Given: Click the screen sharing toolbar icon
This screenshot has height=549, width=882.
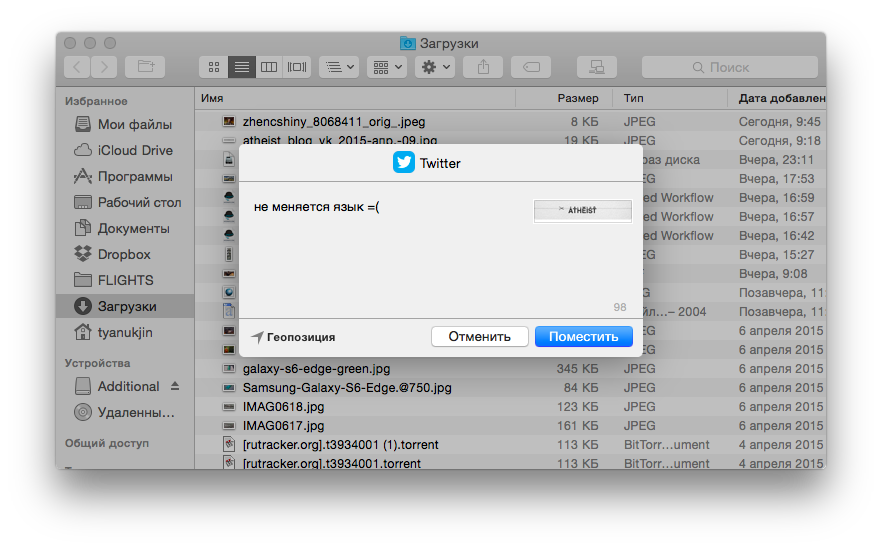Looking at the screenshot, I should tap(597, 67).
